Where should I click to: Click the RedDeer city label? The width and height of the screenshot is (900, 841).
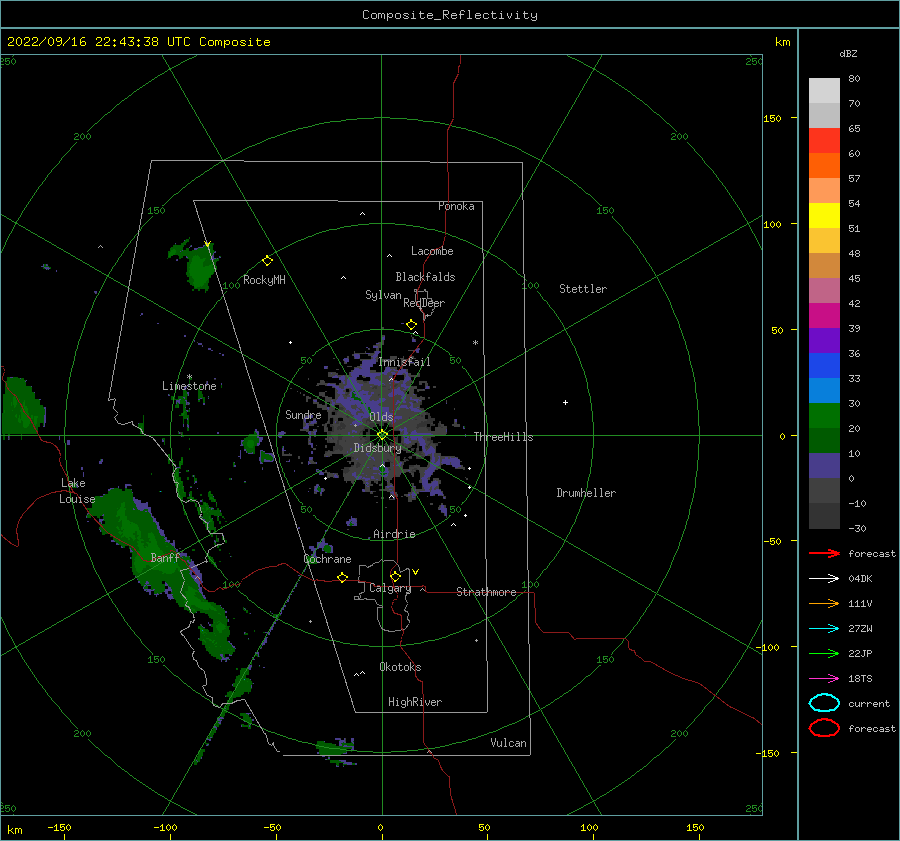[x=424, y=303]
